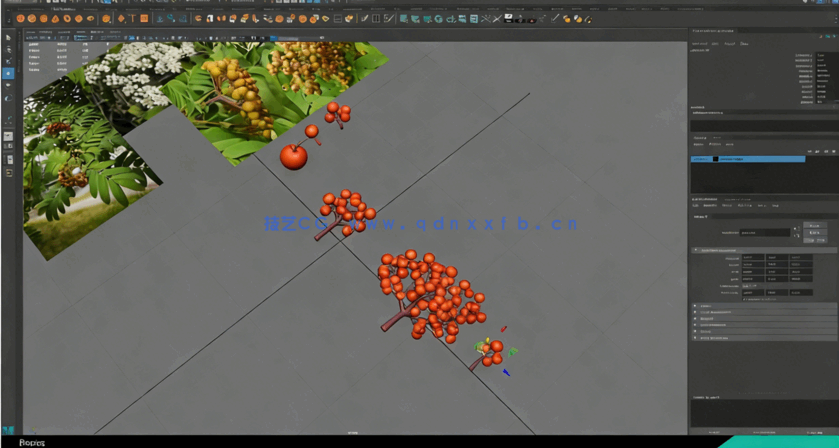Click the text input field beside the three buttons

[x=765, y=233]
